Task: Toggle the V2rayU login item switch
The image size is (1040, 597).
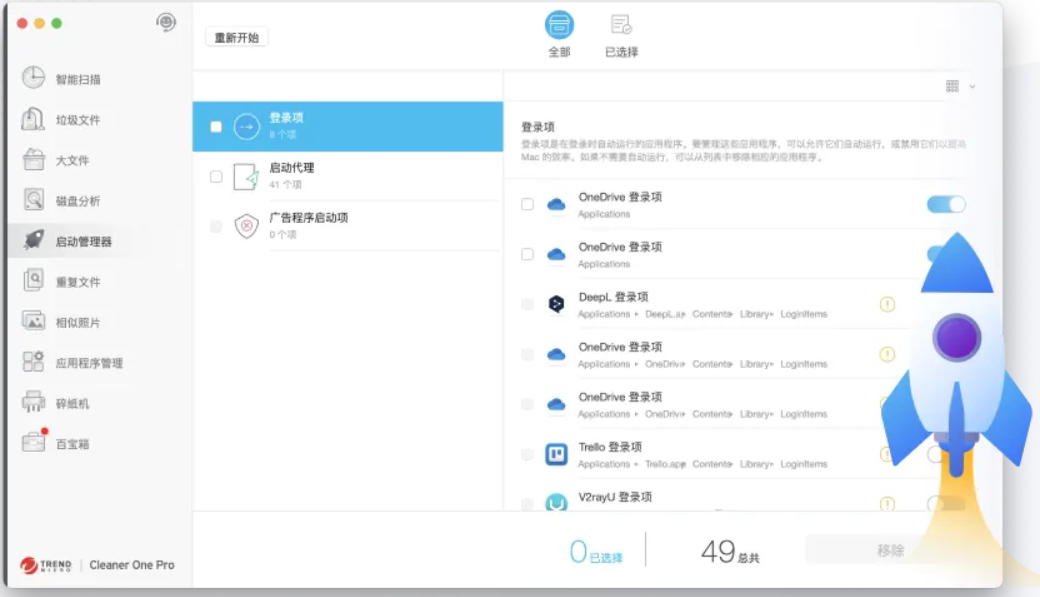Action: point(946,503)
